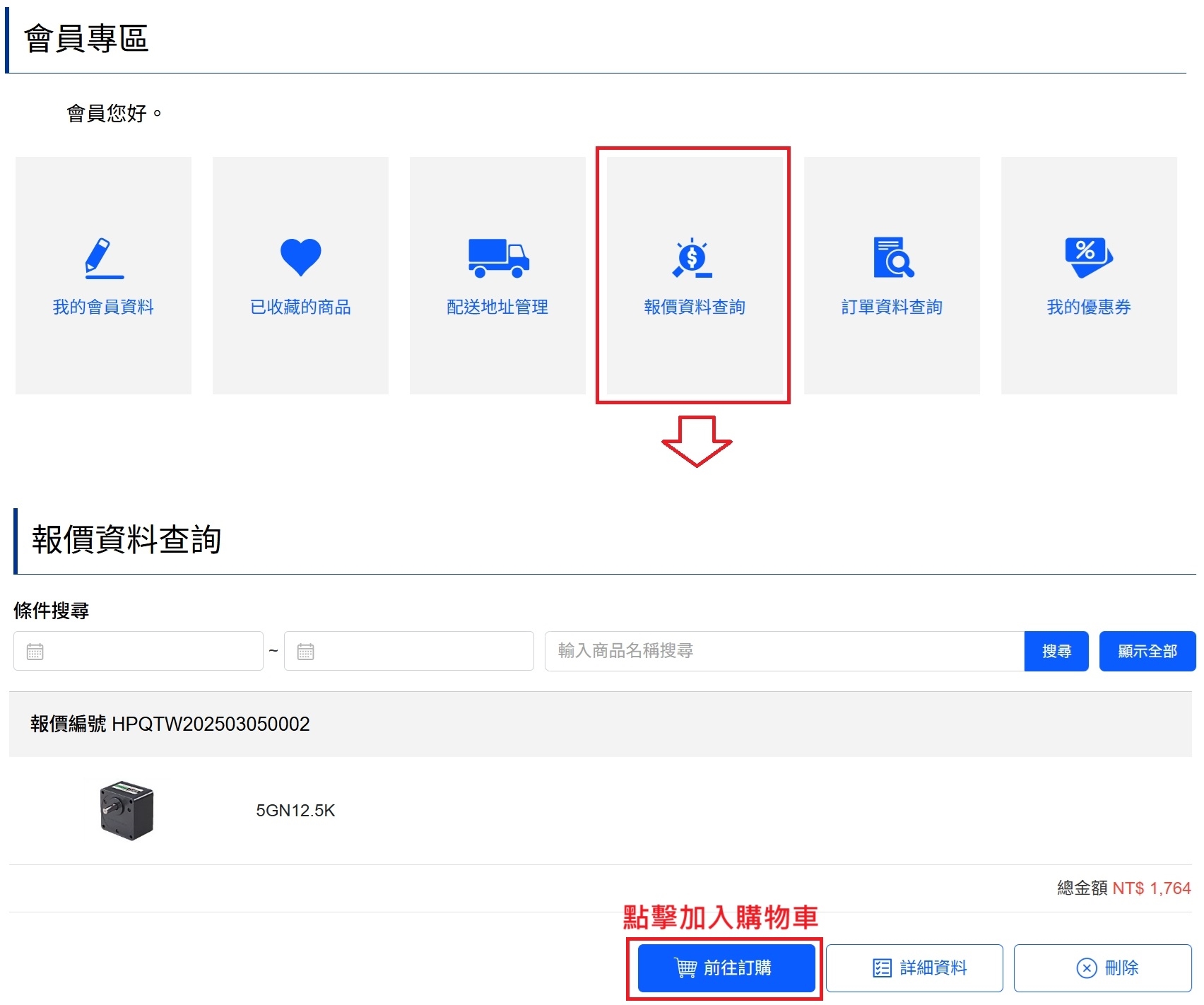Open 我的優惠券 link text

(1089, 307)
